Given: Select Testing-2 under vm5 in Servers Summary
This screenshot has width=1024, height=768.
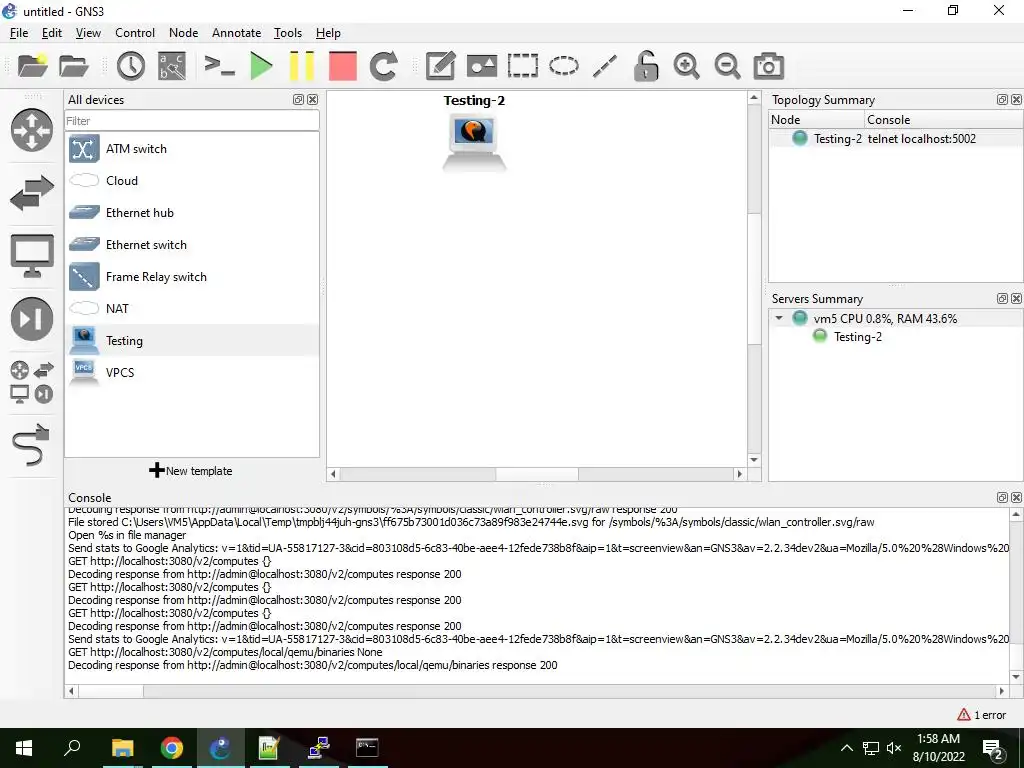Looking at the screenshot, I should click(857, 337).
